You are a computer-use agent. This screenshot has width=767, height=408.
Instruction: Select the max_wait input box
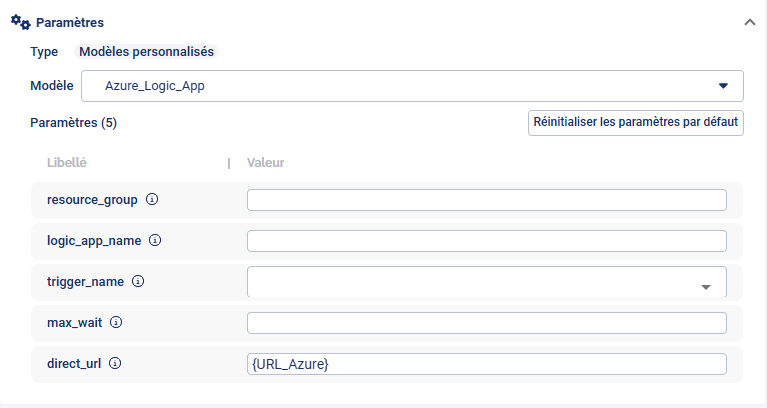click(x=486, y=323)
